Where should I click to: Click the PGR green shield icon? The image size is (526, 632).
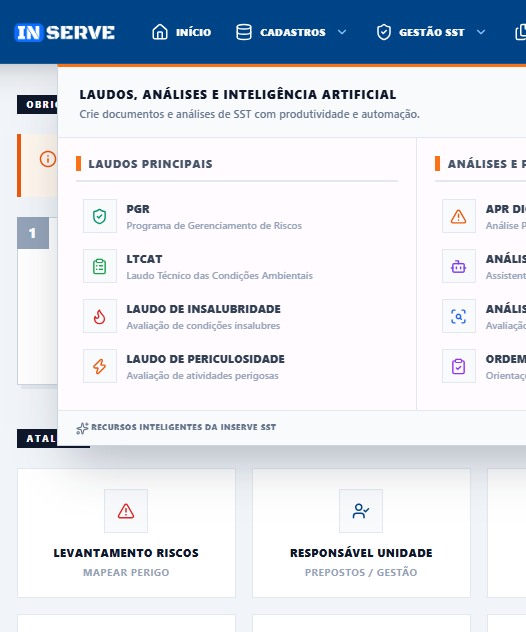[x=100, y=216]
